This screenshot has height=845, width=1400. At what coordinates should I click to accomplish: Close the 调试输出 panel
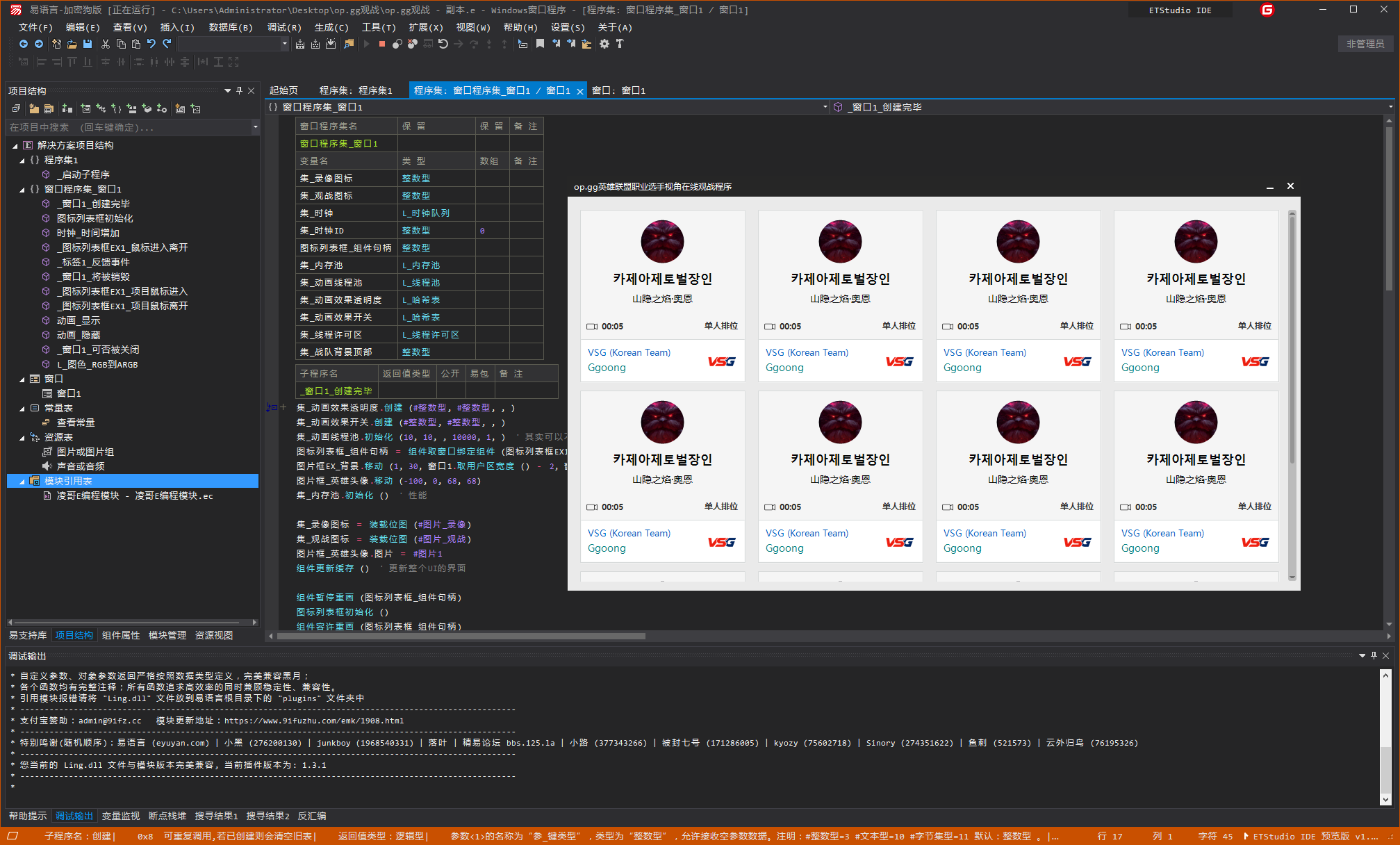click(1385, 655)
